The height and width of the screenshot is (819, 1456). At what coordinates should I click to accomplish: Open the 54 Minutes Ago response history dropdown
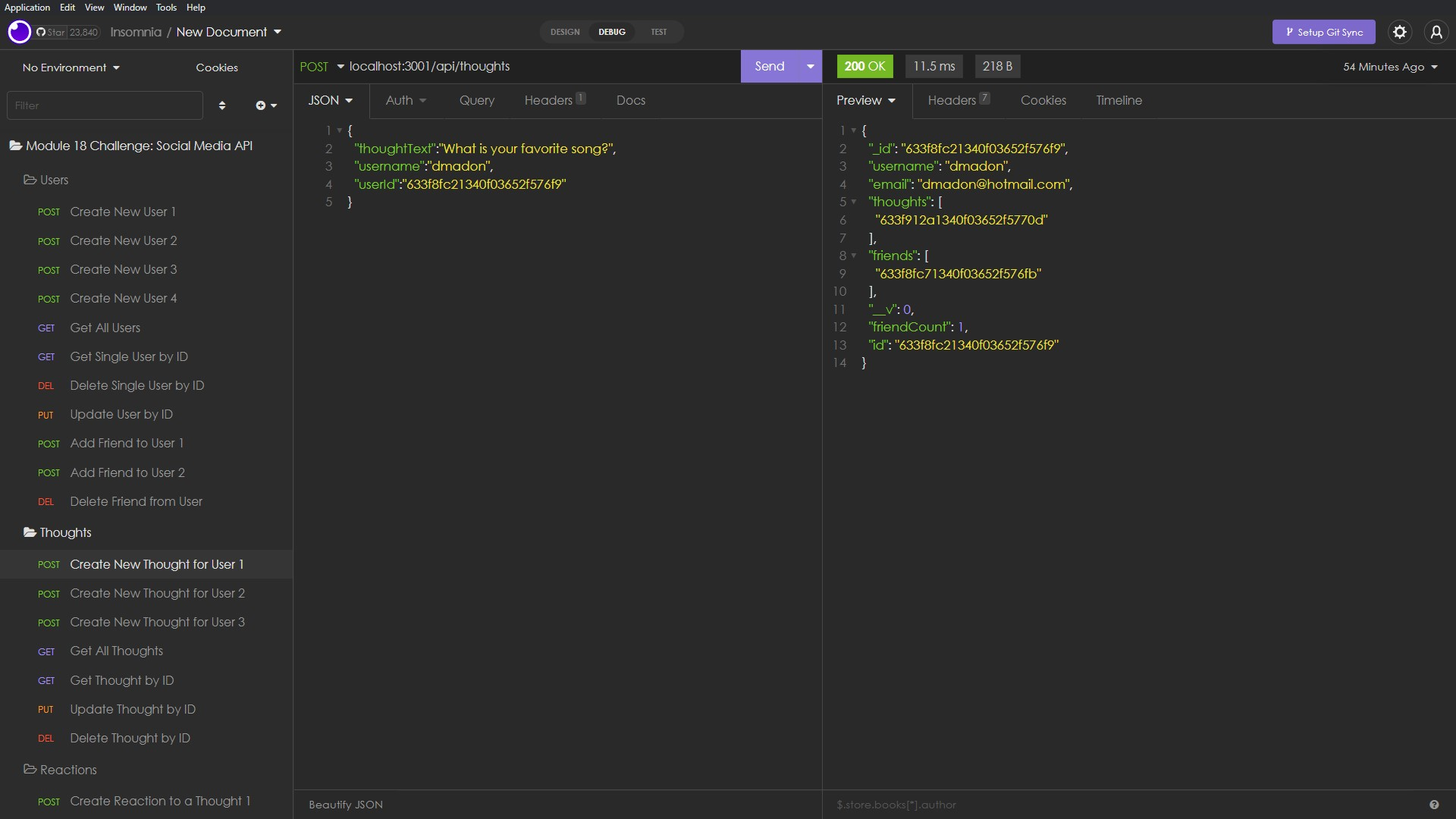(x=1390, y=67)
